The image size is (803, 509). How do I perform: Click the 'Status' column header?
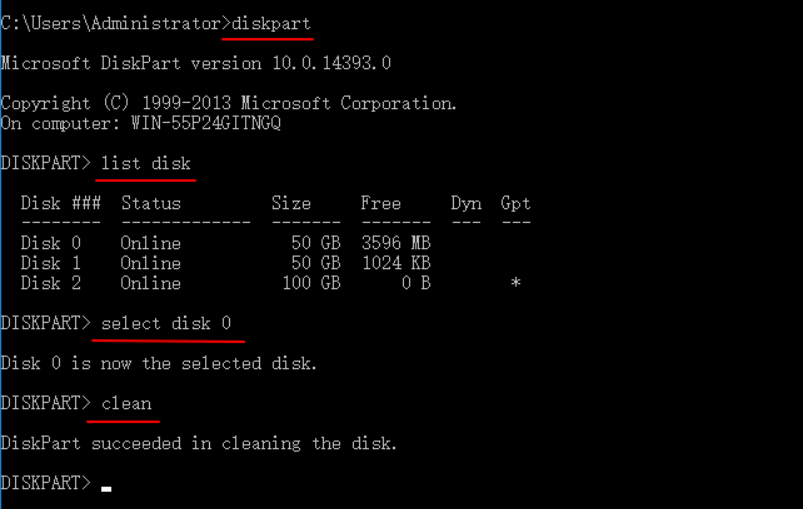[151, 203]
